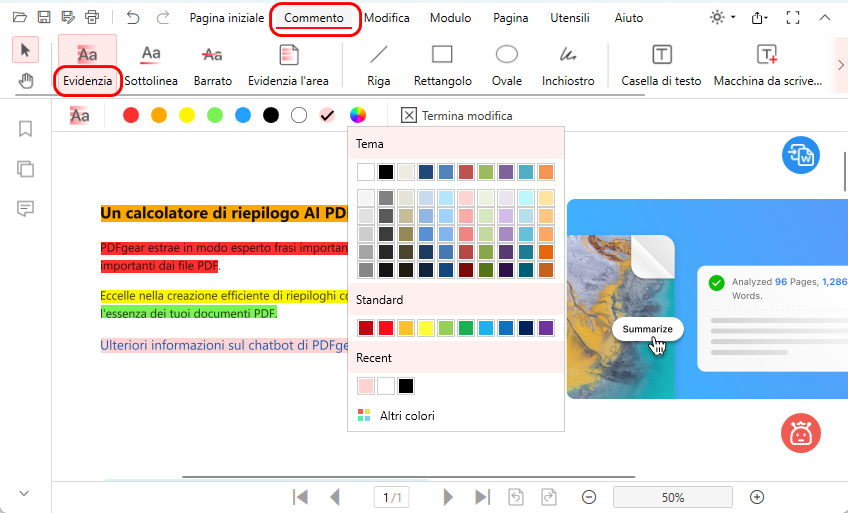Viewport: 848px width, 513px height.
Task: Choose the Sottolinea underline tool
Action: 151,66
